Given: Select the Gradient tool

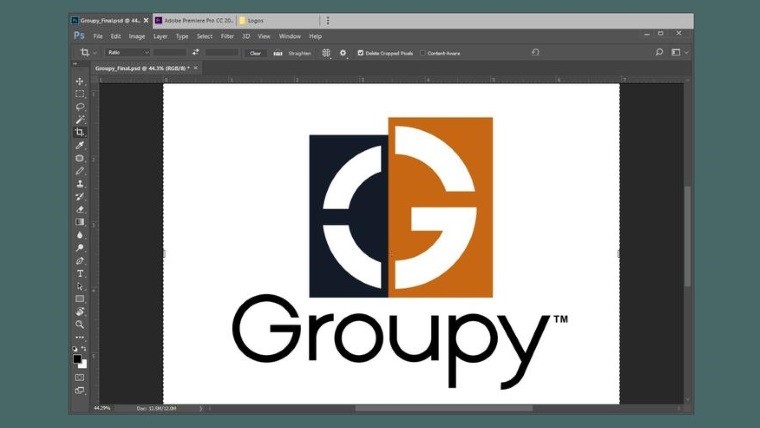Looking at the screenshot, I should tap(80, 222).
